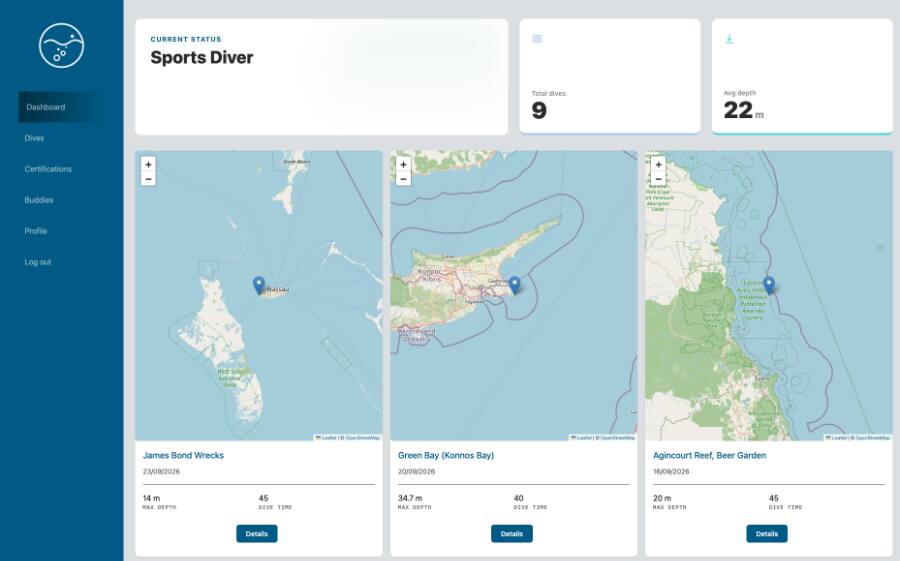Viewport: 900px width, 561px height.
Task: Click the CURRENT STATUS label
Action: (x=186, y=39)
